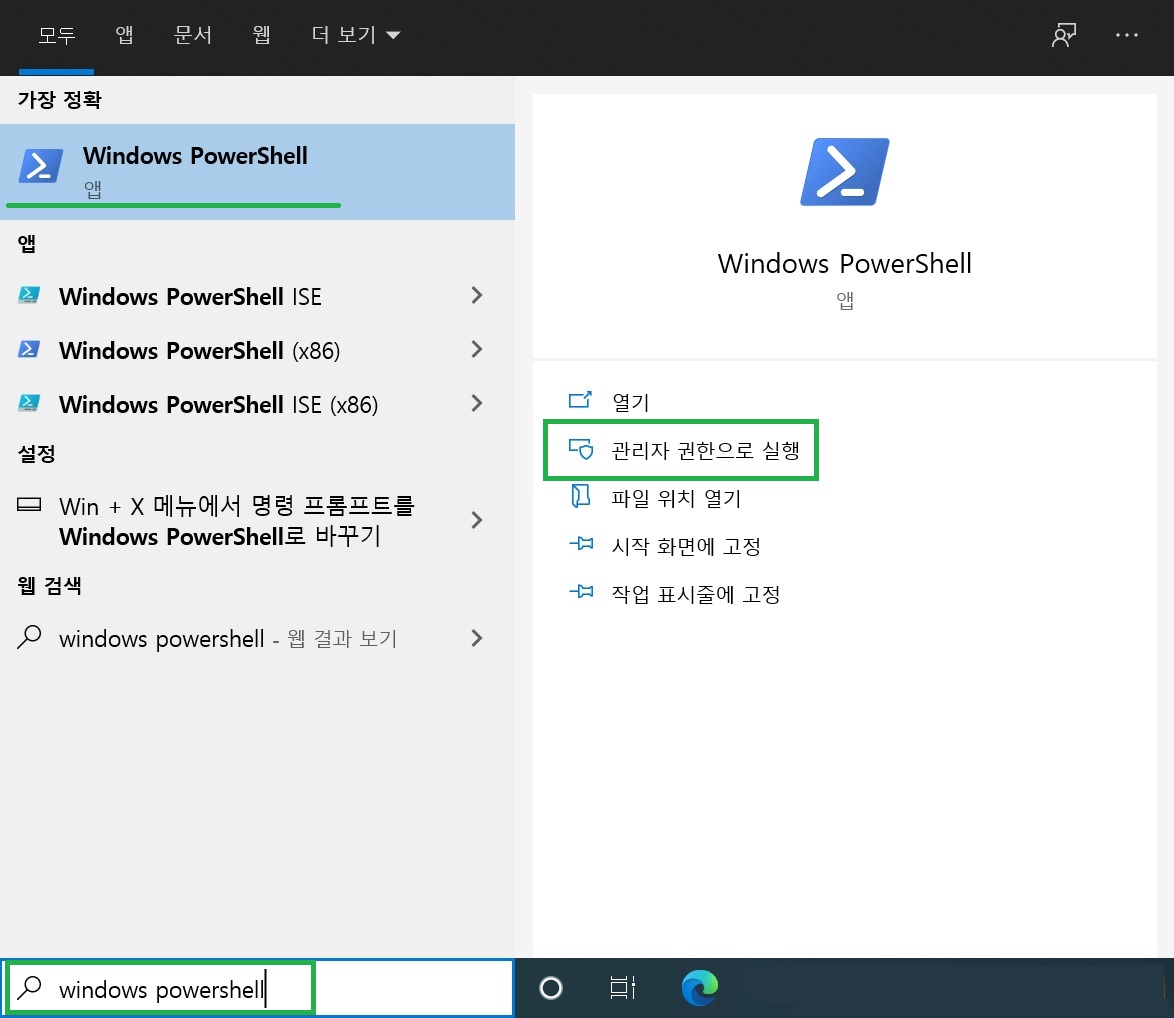Click the PowerShell ISE (x86) icon
This screenshot has width=1174, height=1018.
pyautogui.click(x=28, y=403)
